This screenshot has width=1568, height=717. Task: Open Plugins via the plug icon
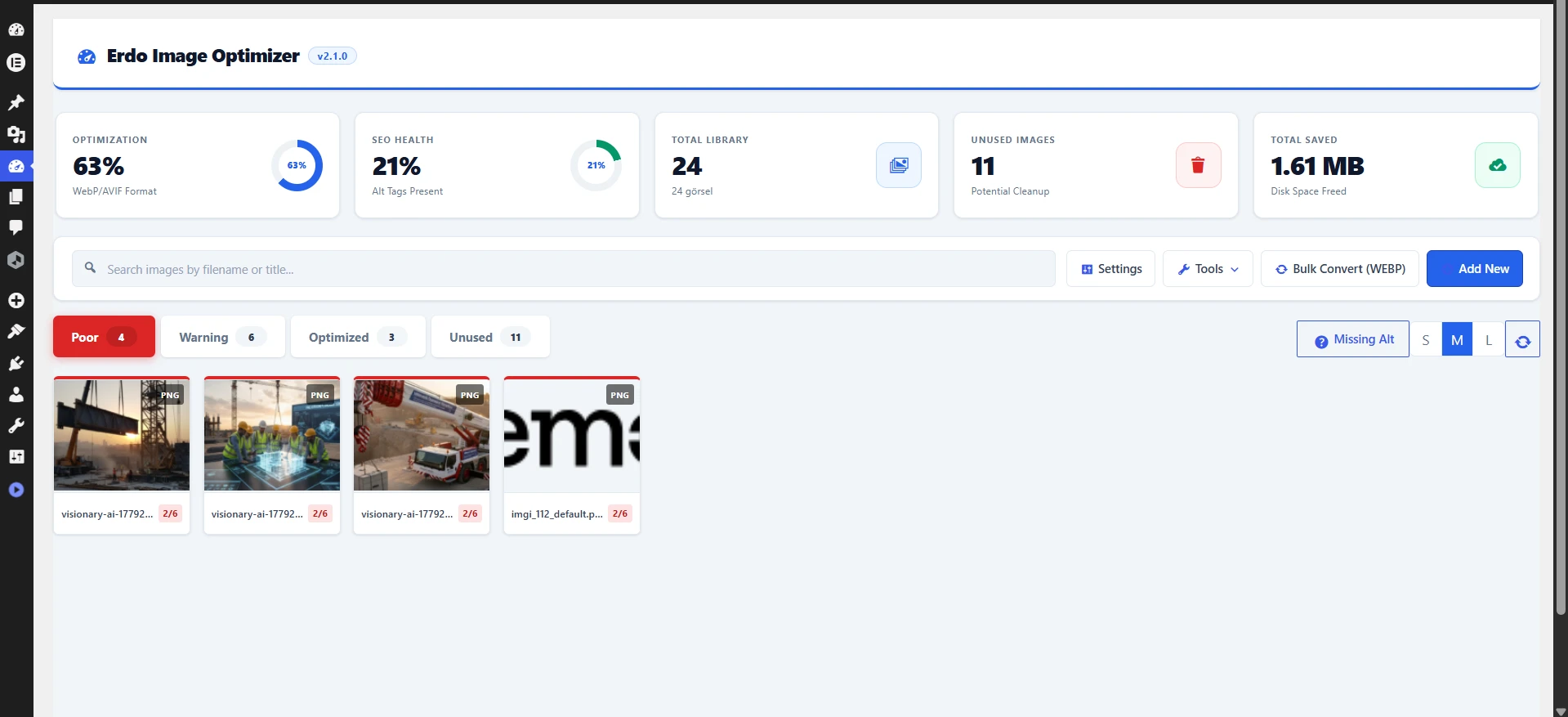16,363
